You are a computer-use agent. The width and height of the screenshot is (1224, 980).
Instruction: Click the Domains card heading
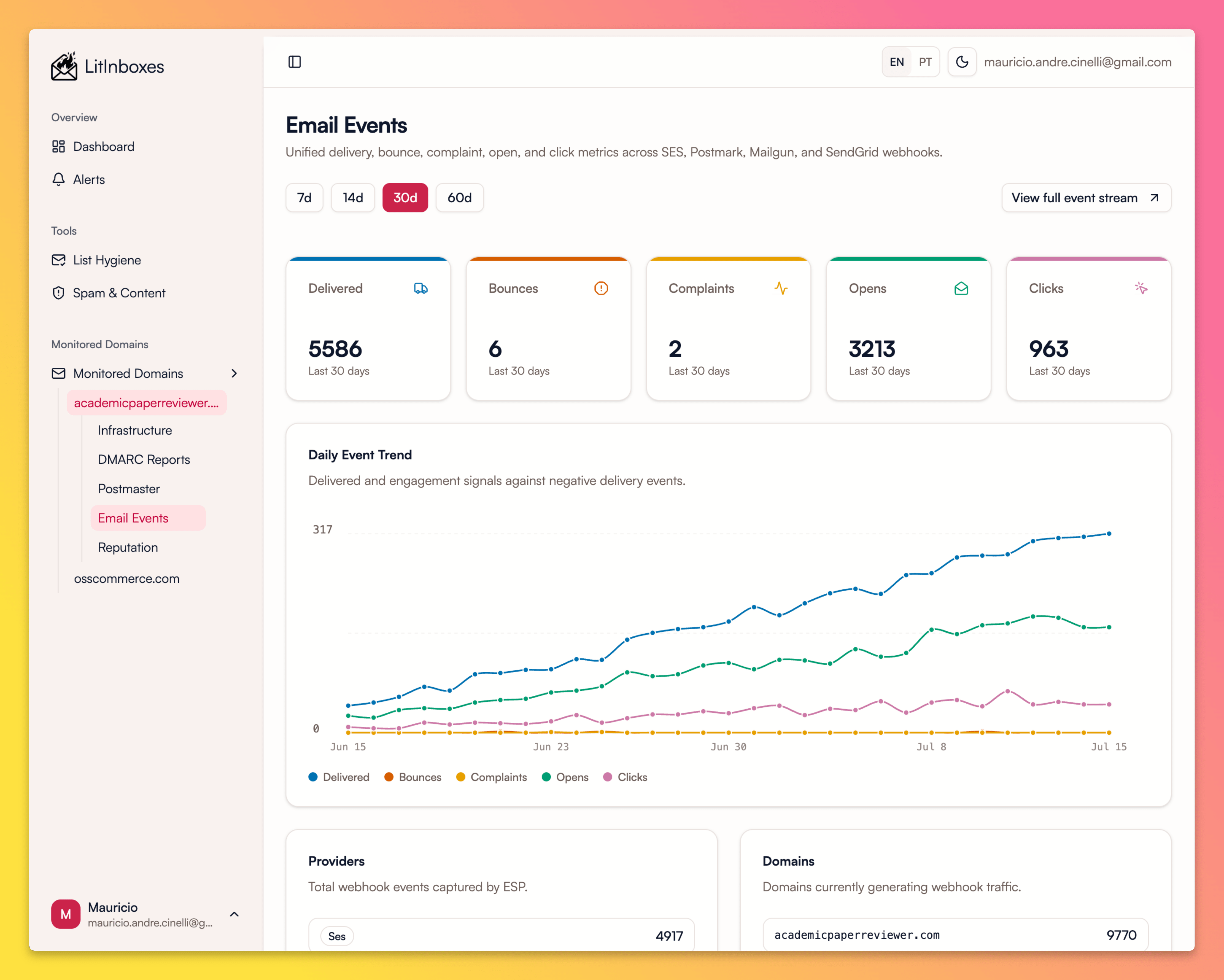click(789, 861)
